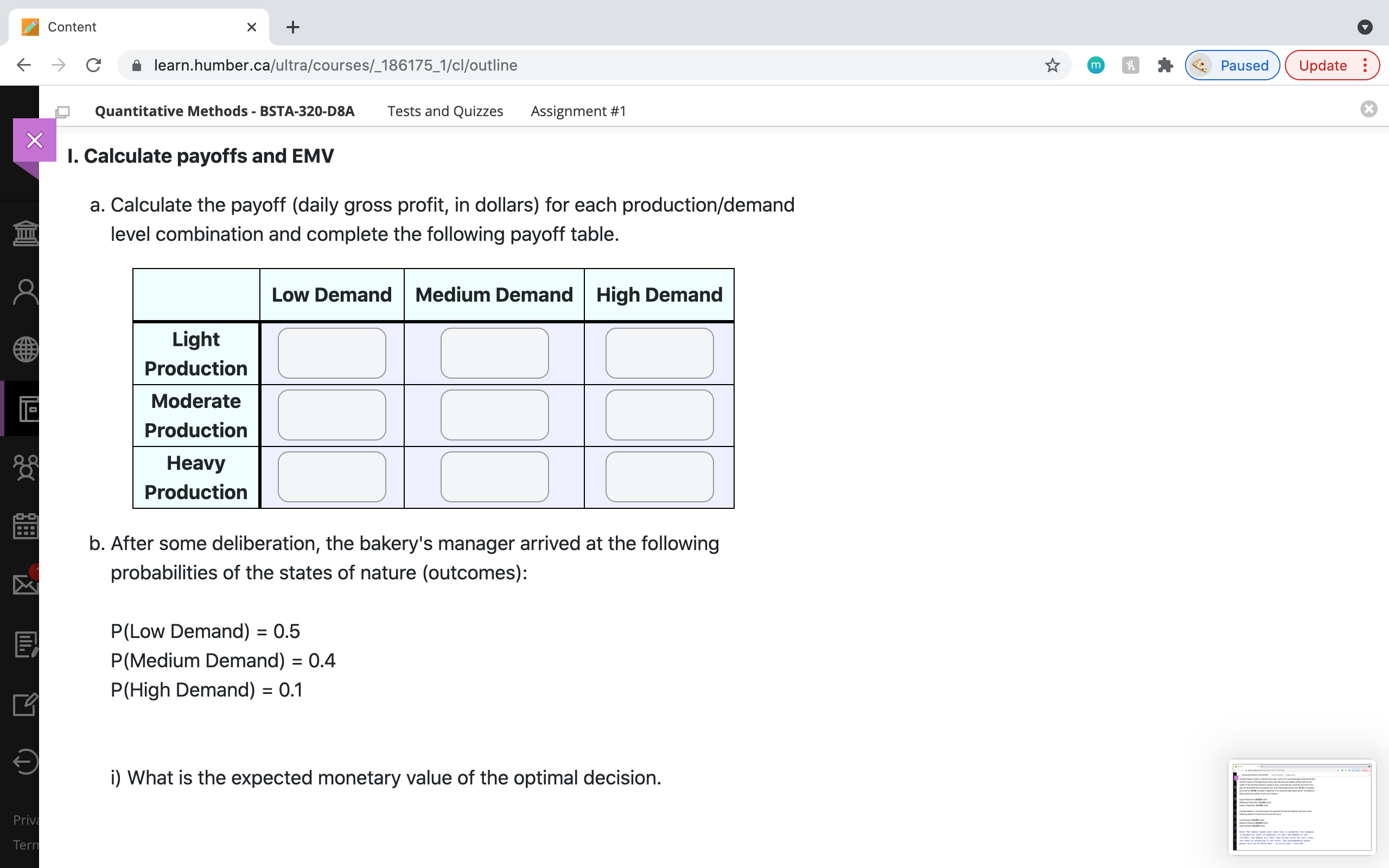The image size is (1389, 868).
Task: Click the screenshot thumbnail preview
Action: pos(1301,806)
